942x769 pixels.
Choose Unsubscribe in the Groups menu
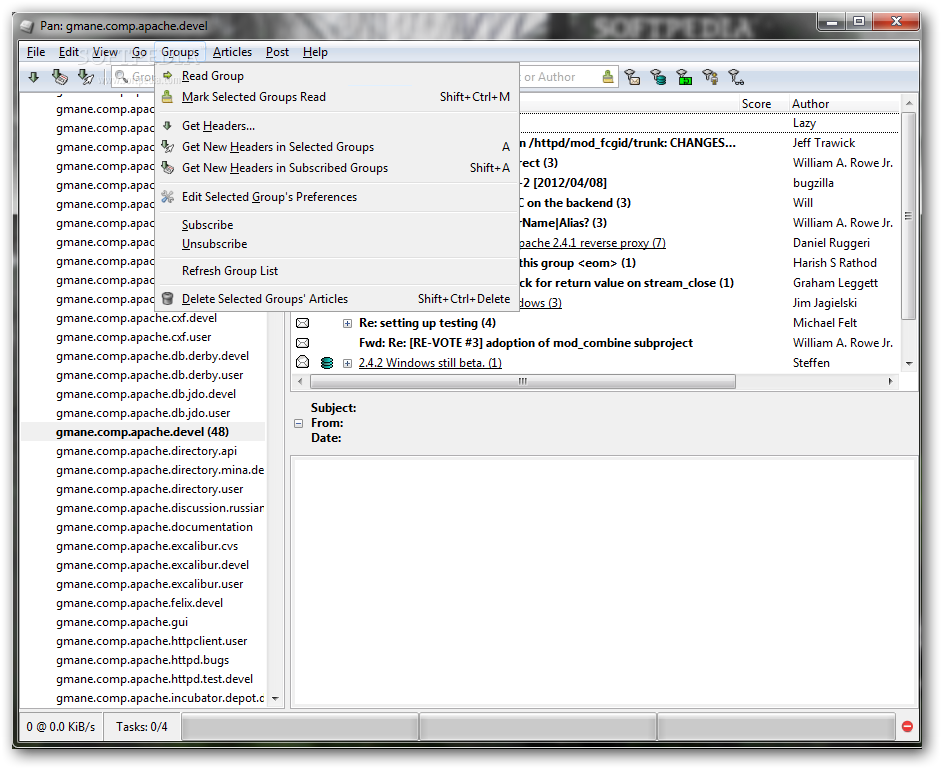click(x=336, y=244)
